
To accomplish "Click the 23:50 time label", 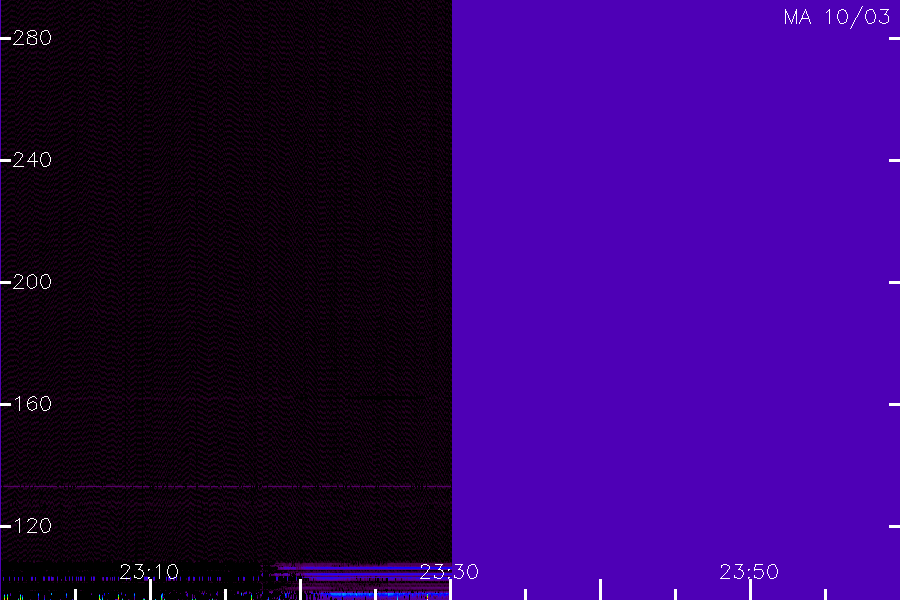I will click(x=749, y=572).
